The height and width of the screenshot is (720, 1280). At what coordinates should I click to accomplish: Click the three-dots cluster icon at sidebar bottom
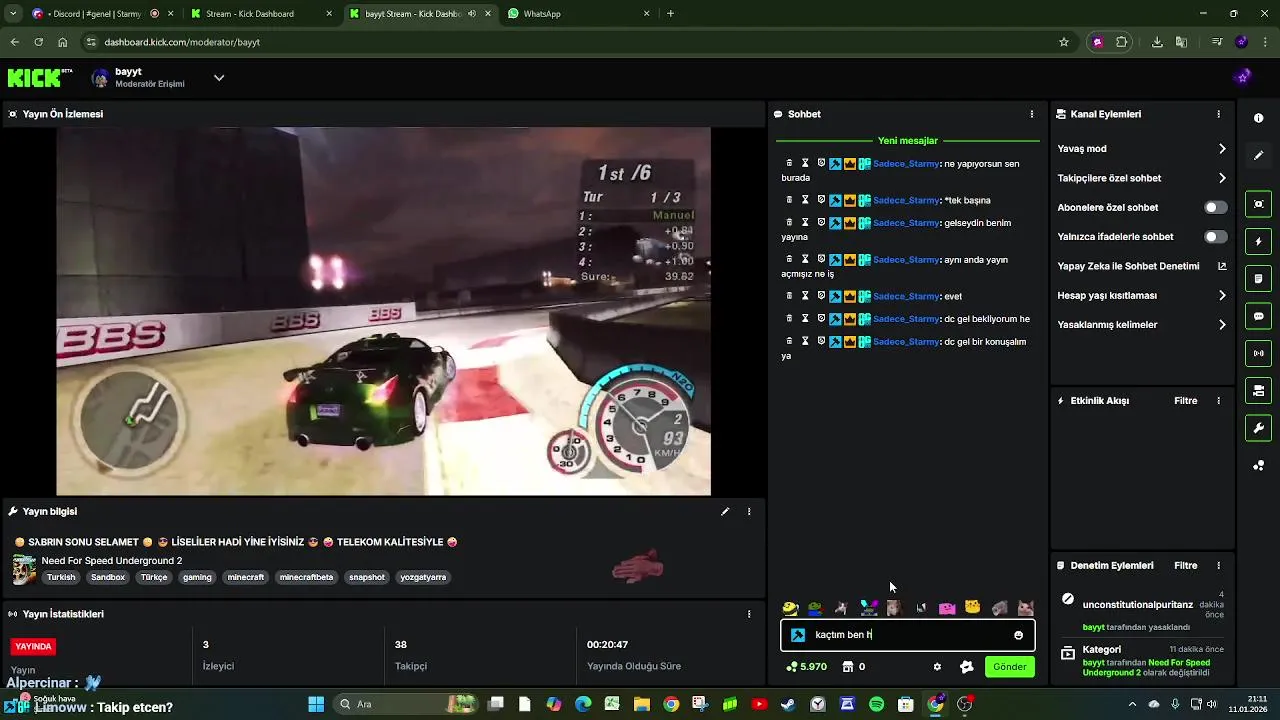(x=1258, y=466)
